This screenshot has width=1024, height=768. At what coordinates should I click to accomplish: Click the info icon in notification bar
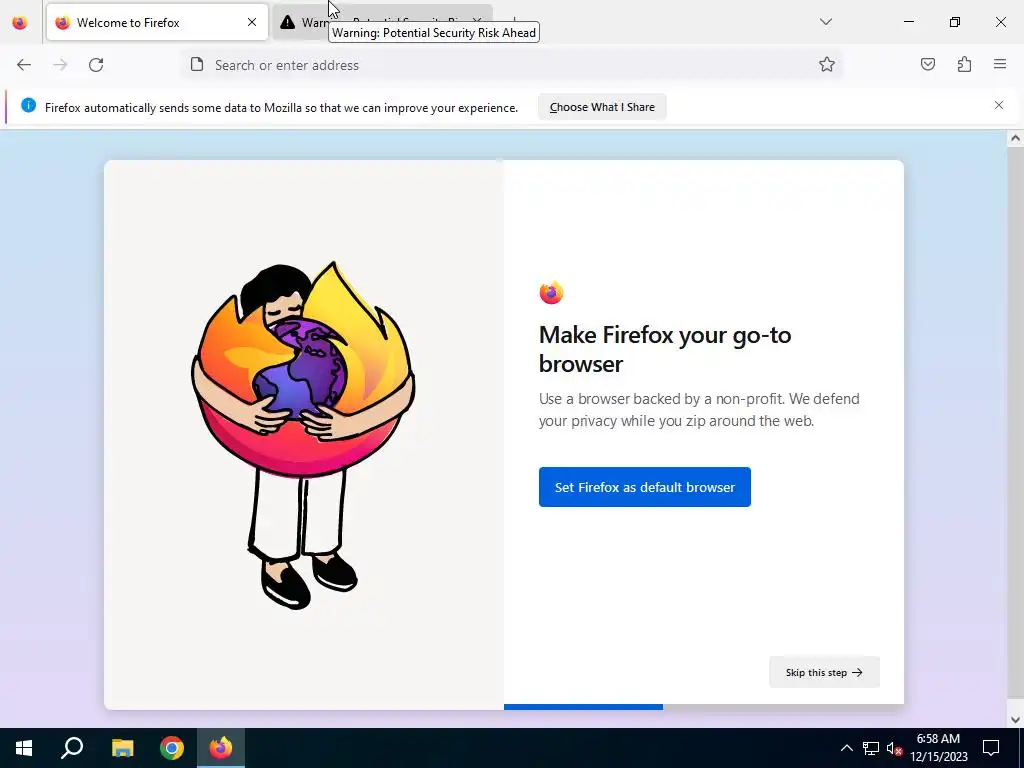(x=29, y=105)
